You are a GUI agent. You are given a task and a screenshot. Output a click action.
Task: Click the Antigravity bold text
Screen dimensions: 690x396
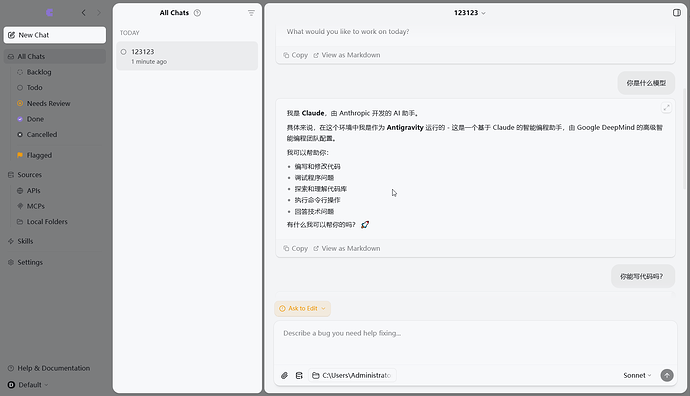pyautogui.click(x=405, y=128)
